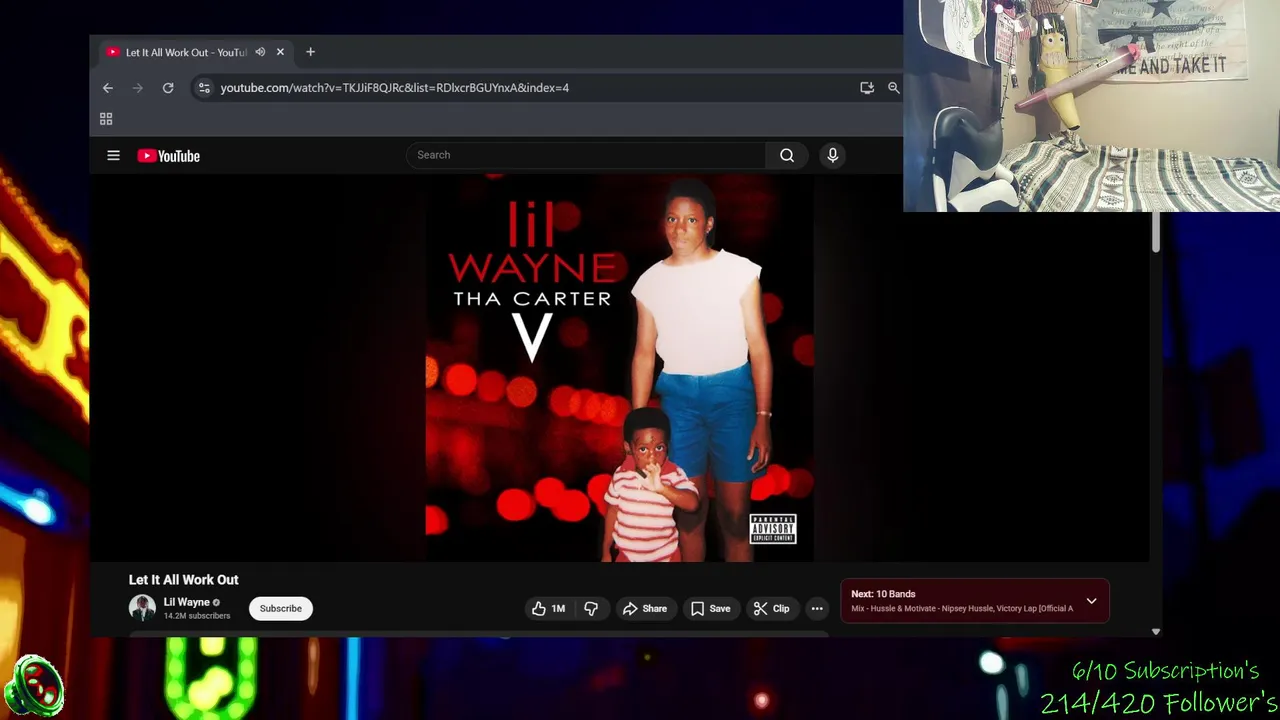Open YouTube hamburger guide menu

pos(114,156)
